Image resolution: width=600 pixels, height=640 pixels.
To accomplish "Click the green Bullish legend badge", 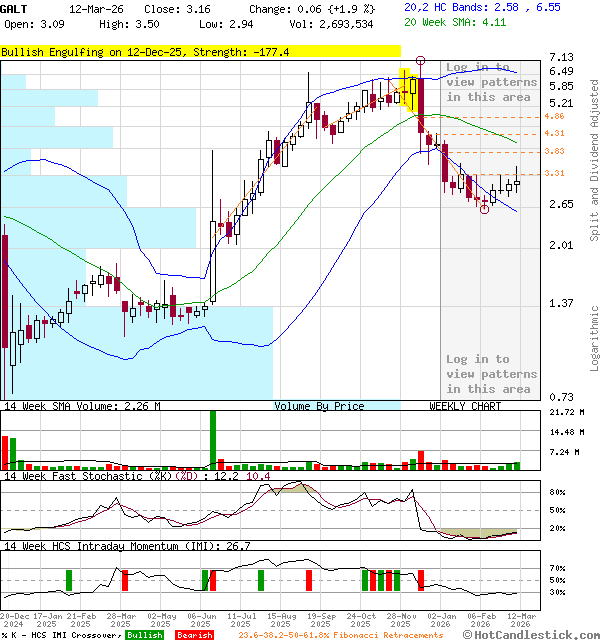I will 145,634.
